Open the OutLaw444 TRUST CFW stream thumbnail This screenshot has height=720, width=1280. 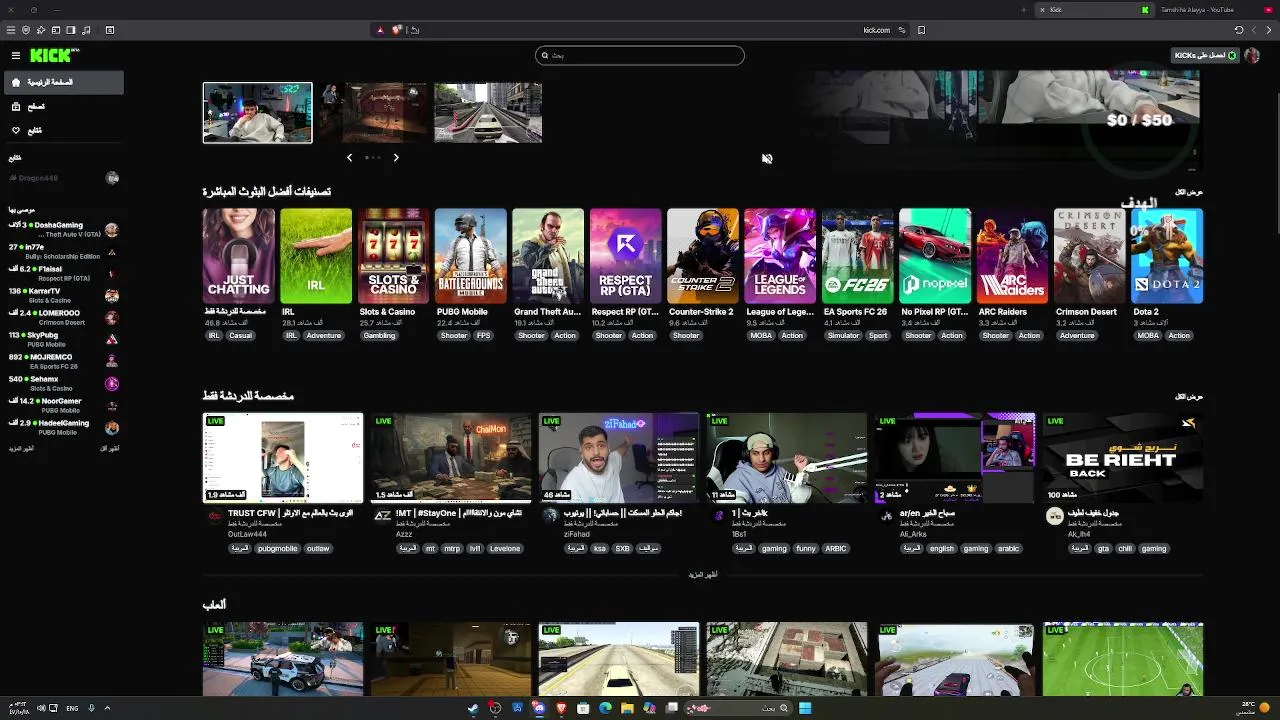pos(283,457)
